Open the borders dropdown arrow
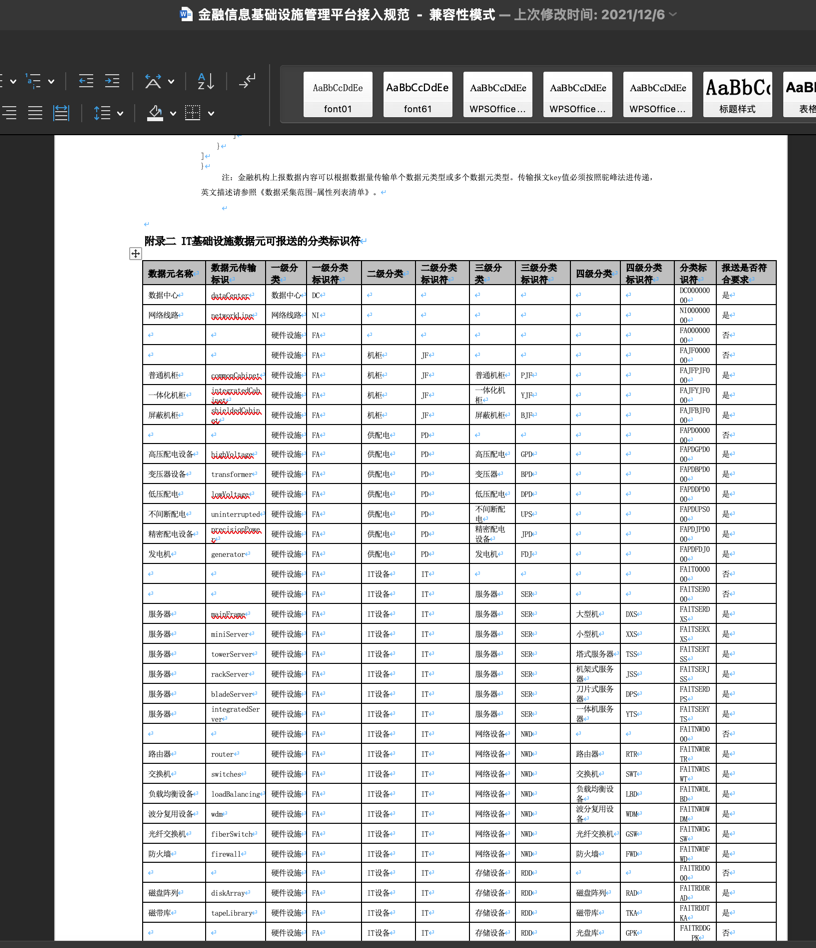816x948 pixels. pos(211,113)
